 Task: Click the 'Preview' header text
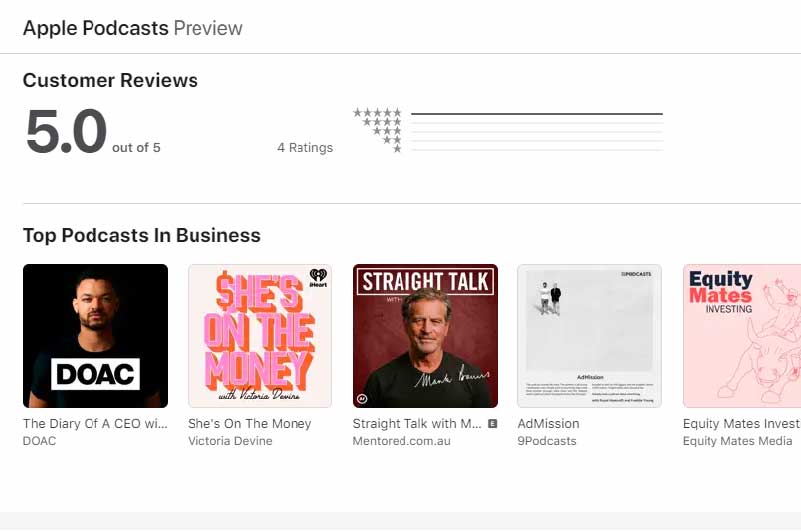coord(208,28)
